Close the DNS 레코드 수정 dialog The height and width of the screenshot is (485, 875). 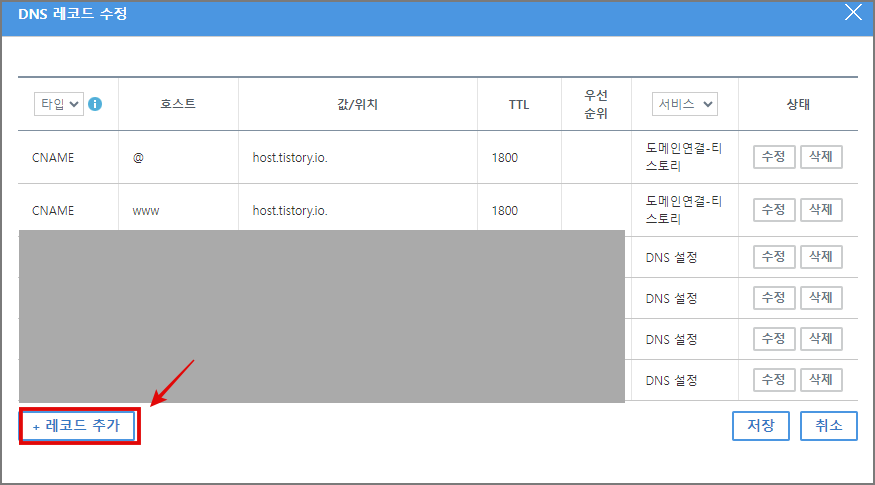pyautogui.click(x=853, y=12)
